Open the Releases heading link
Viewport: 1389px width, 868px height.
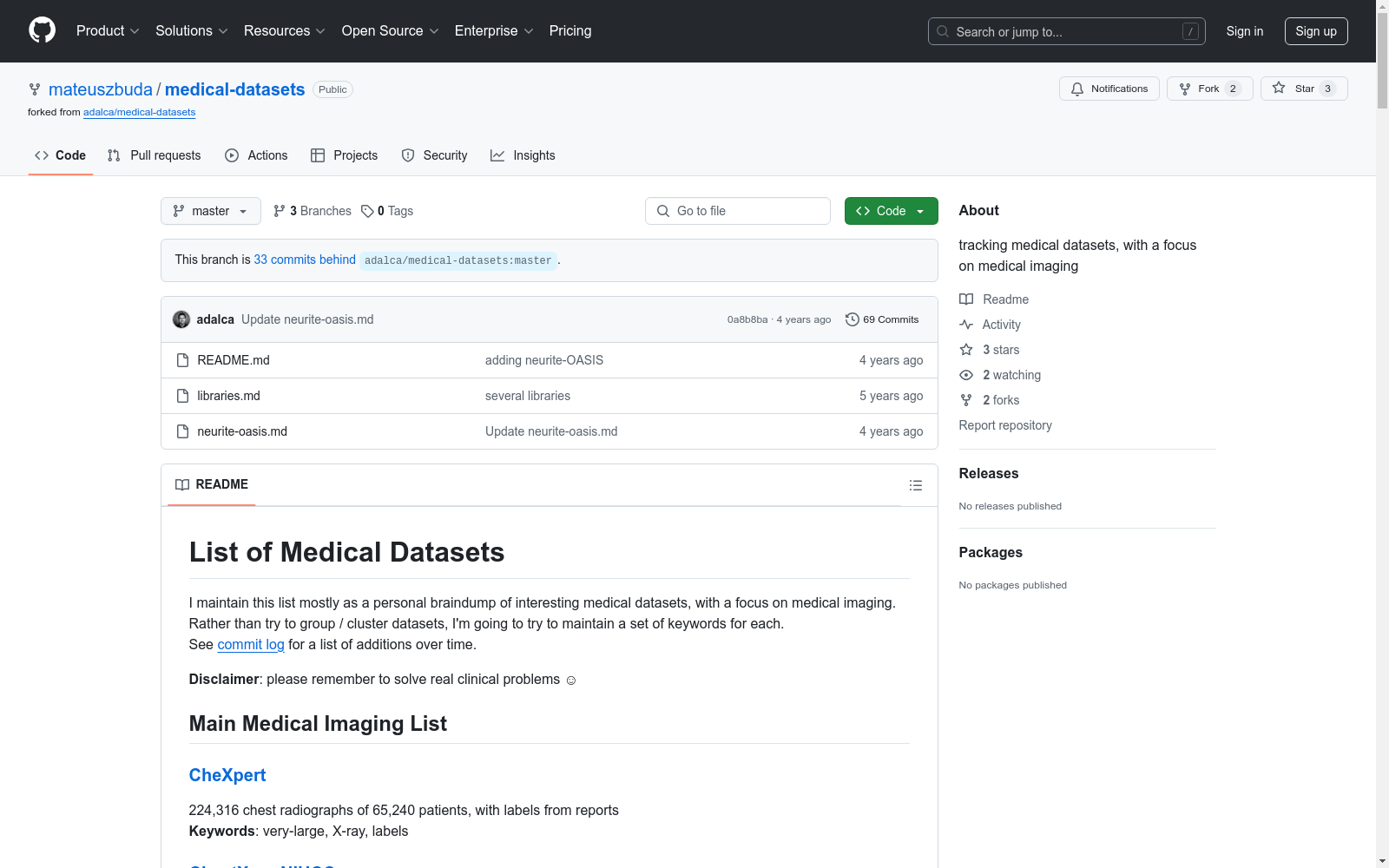tap(989, 473)
